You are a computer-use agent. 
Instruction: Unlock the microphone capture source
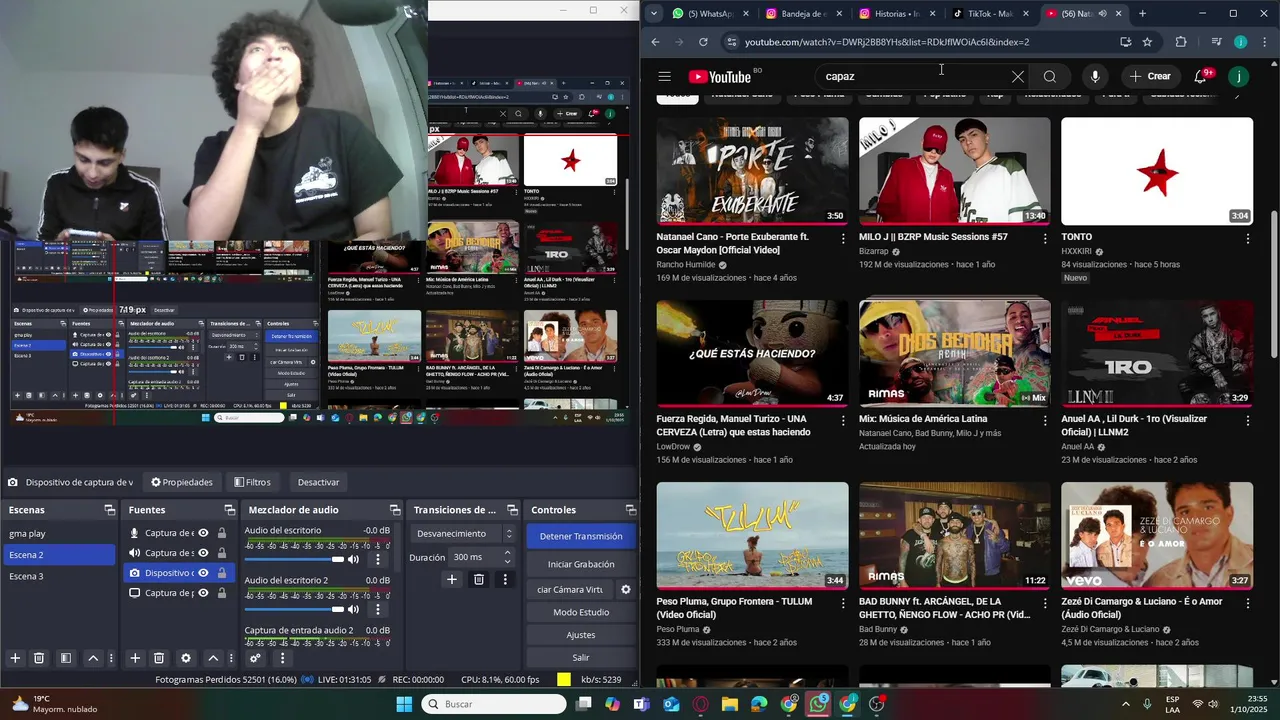pyautogui.click(x=222, y=533)
